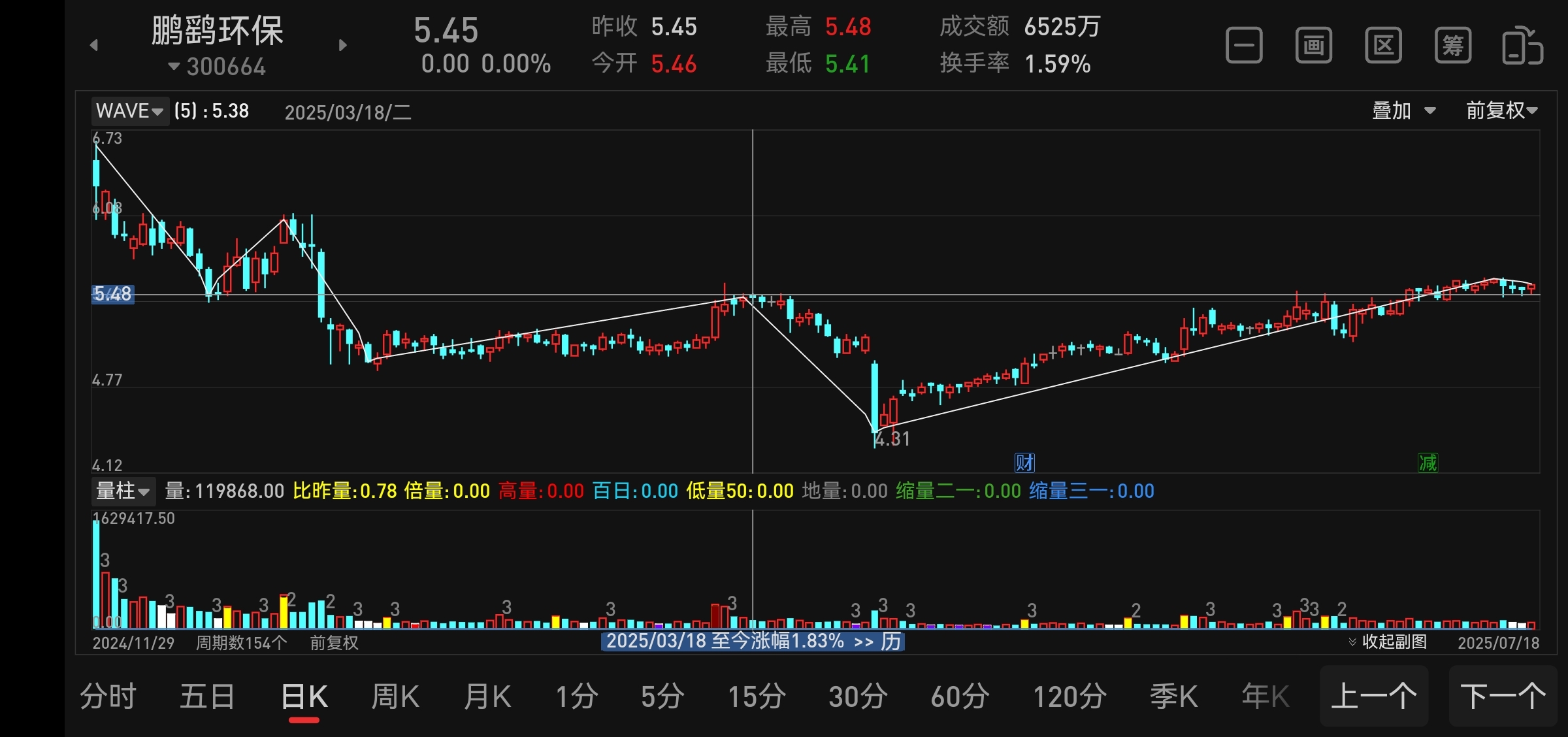Screen dimensions: 1568x737
Task: Tap the 换手率 1.59% value
Action: pyautogui.click(x=1015, y=63)
